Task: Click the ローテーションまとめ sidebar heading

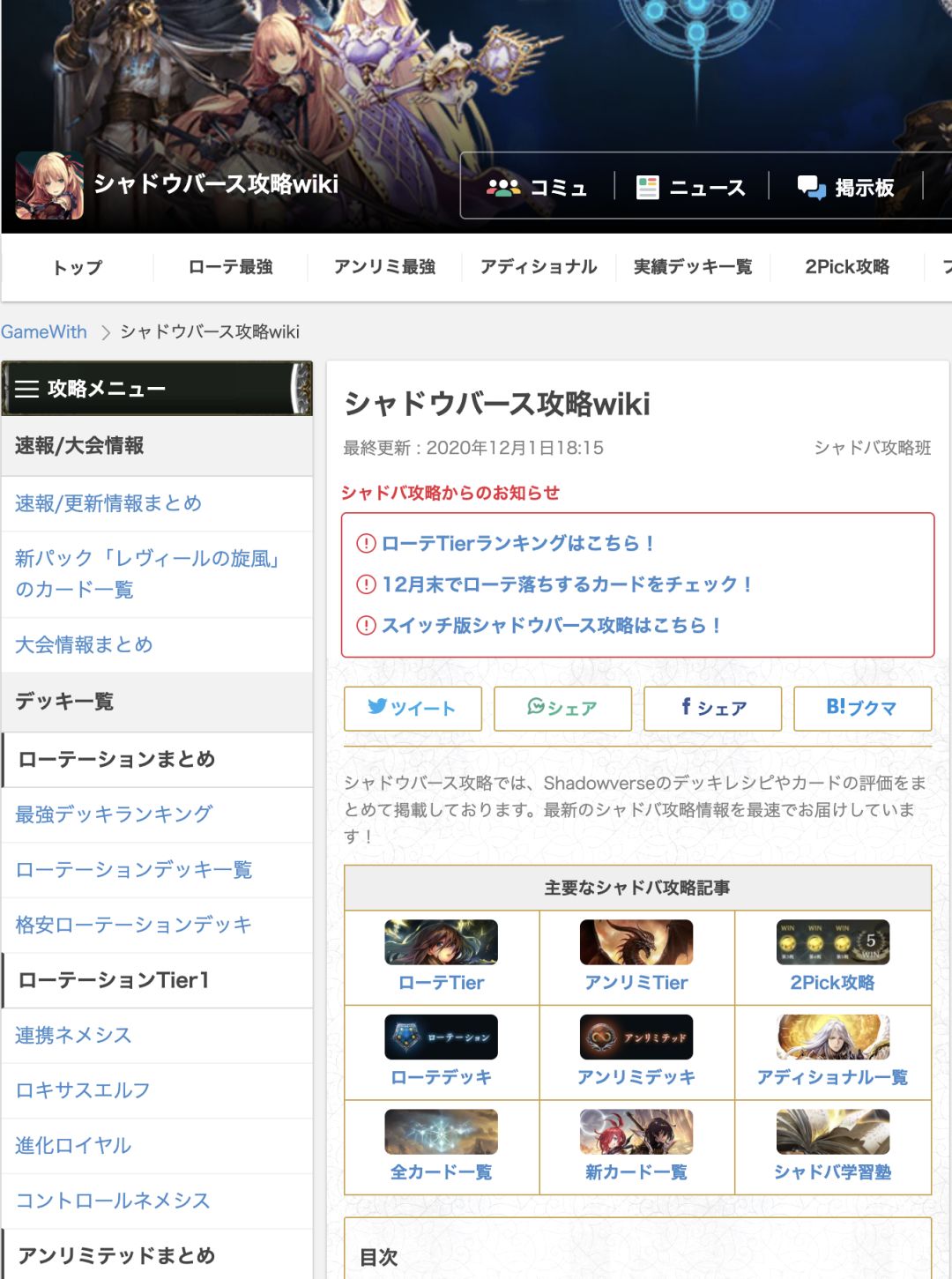Action: tap(116, 760)
